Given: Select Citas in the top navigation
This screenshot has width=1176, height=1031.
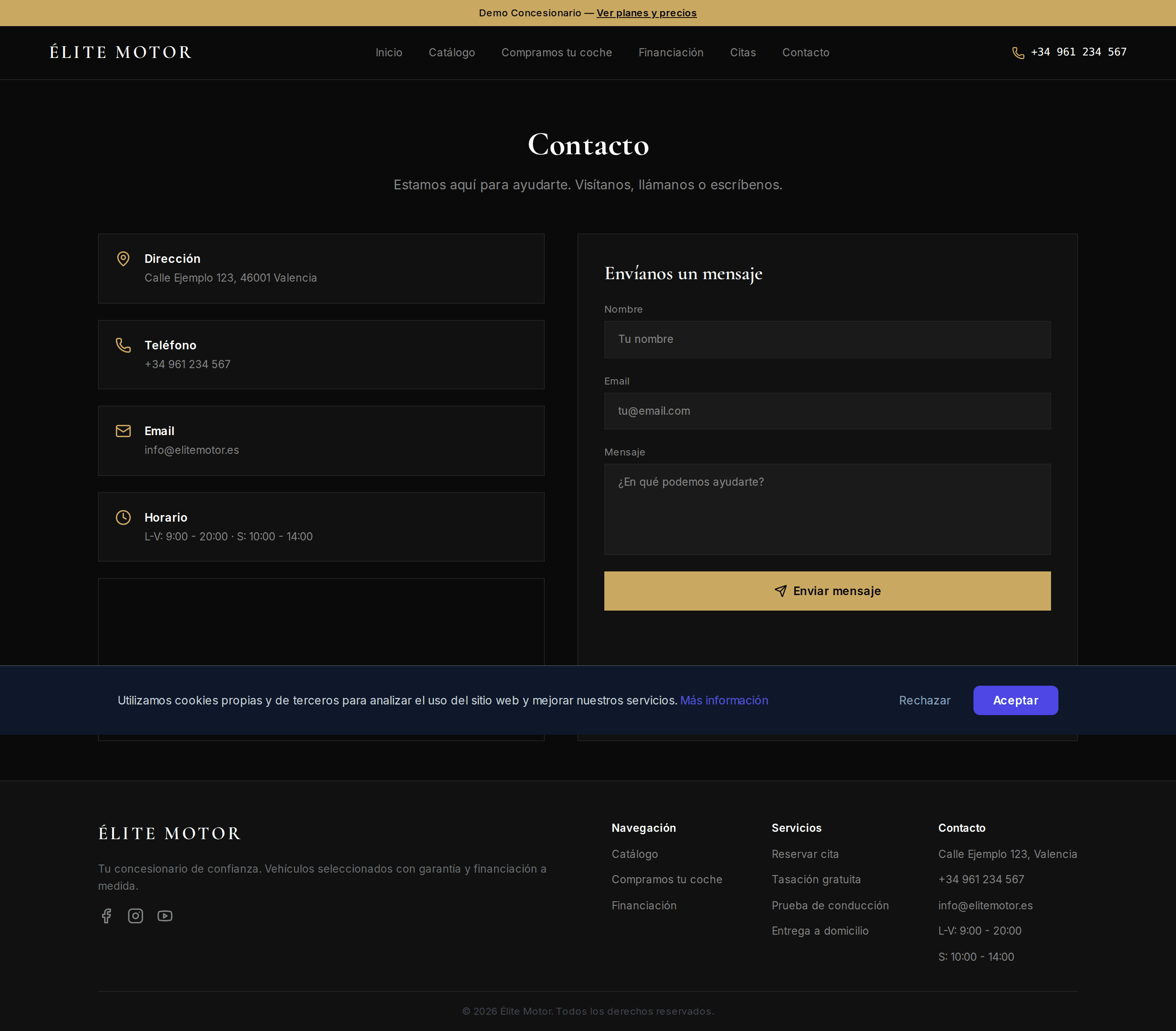Looking at the screenshot, I should [x=743, y=52].
